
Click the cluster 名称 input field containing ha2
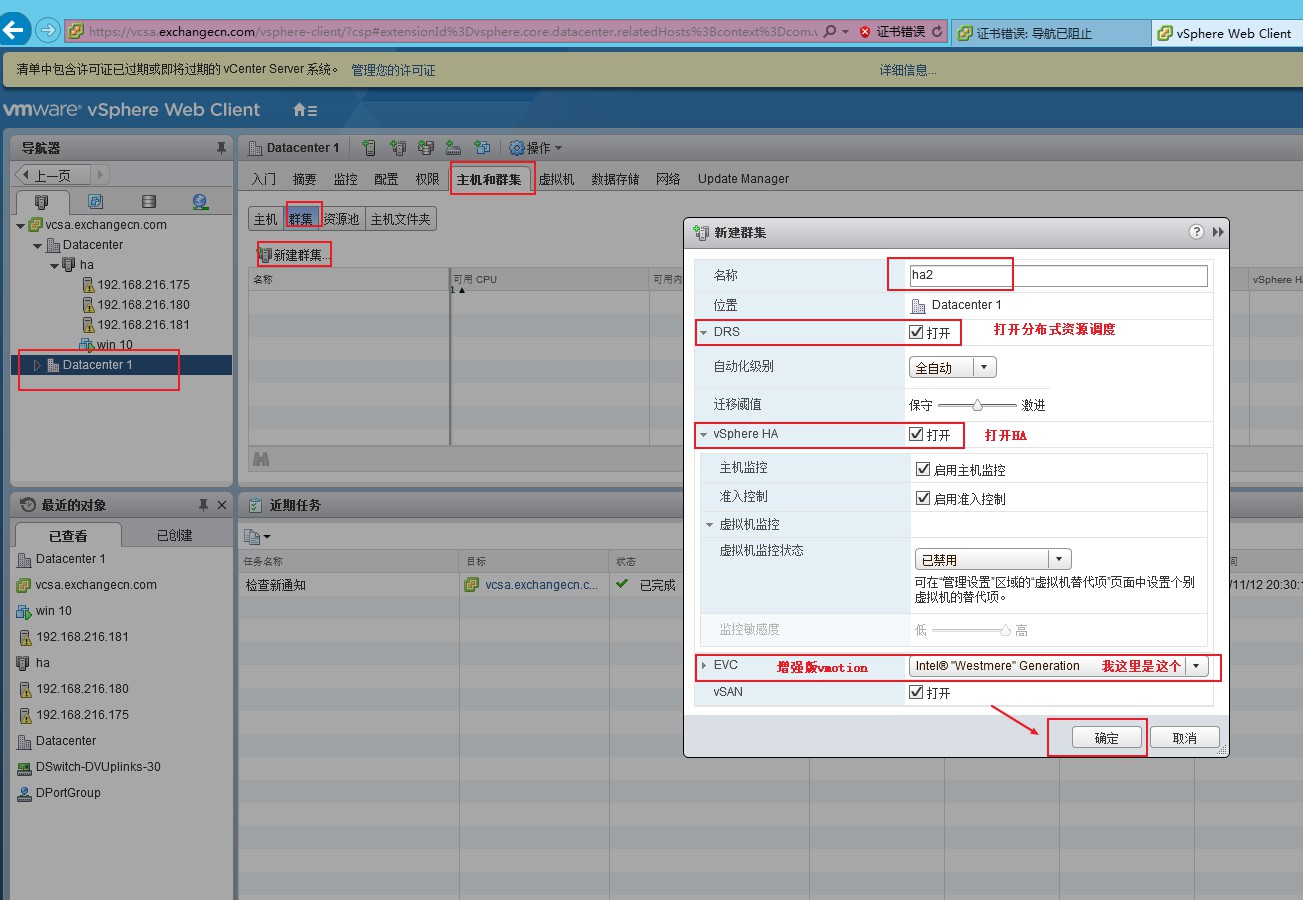coord(1058,276)
